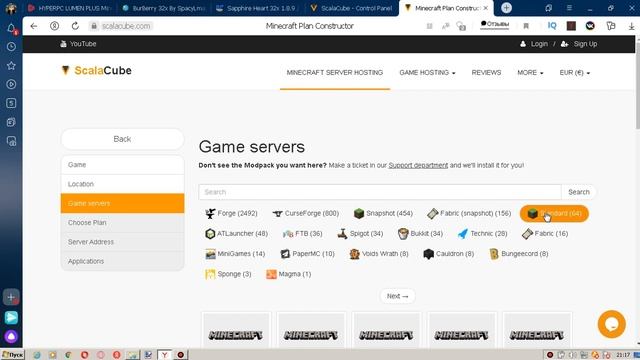Image resolution: width=640 pixels, height=360 pixels.
Task: Select the Forge (2492) server category
Action: coord(231,213)
